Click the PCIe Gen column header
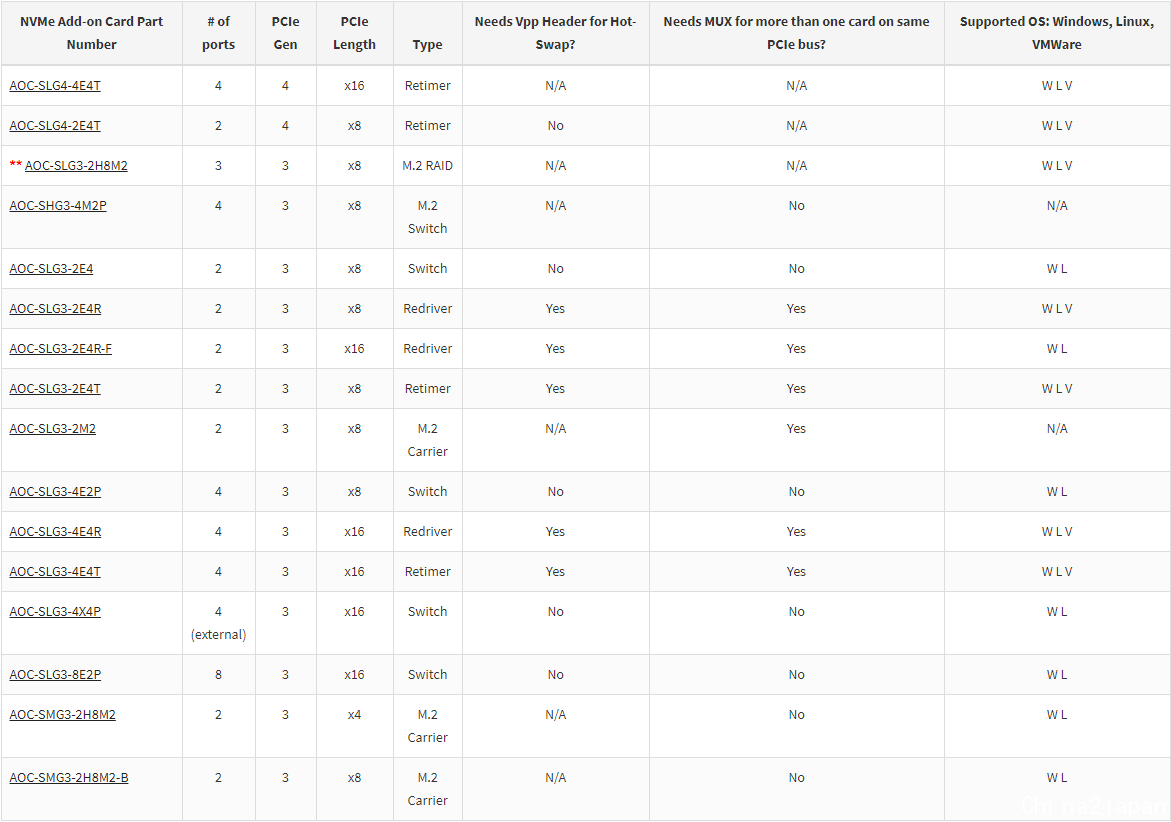Screen dimensions: 1171x822 coord(285,33)
